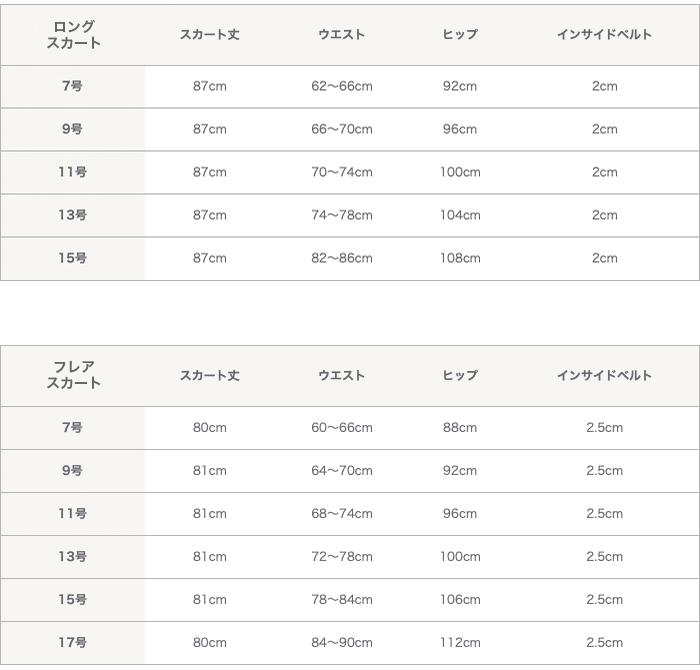Select the 108cm hip measurement
The height and width of the screenshot is (670, 700).
(x=460, y=258)
